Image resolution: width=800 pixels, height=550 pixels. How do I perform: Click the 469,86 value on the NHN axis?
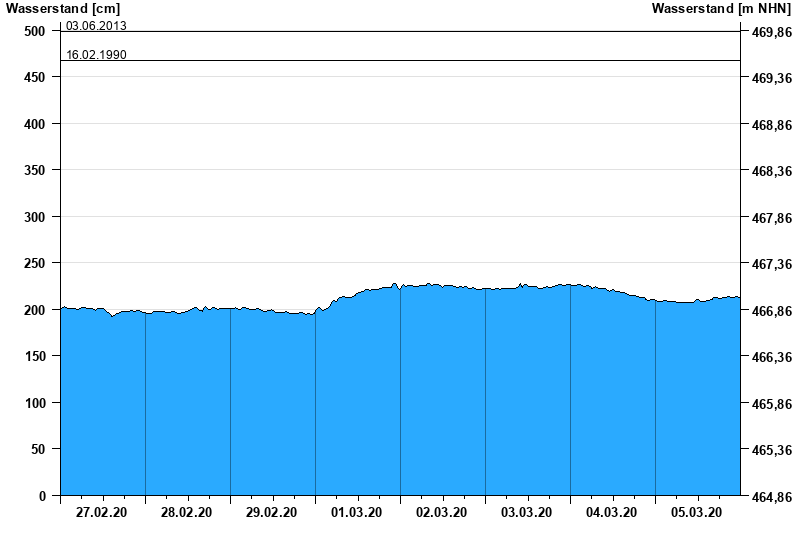771,32
